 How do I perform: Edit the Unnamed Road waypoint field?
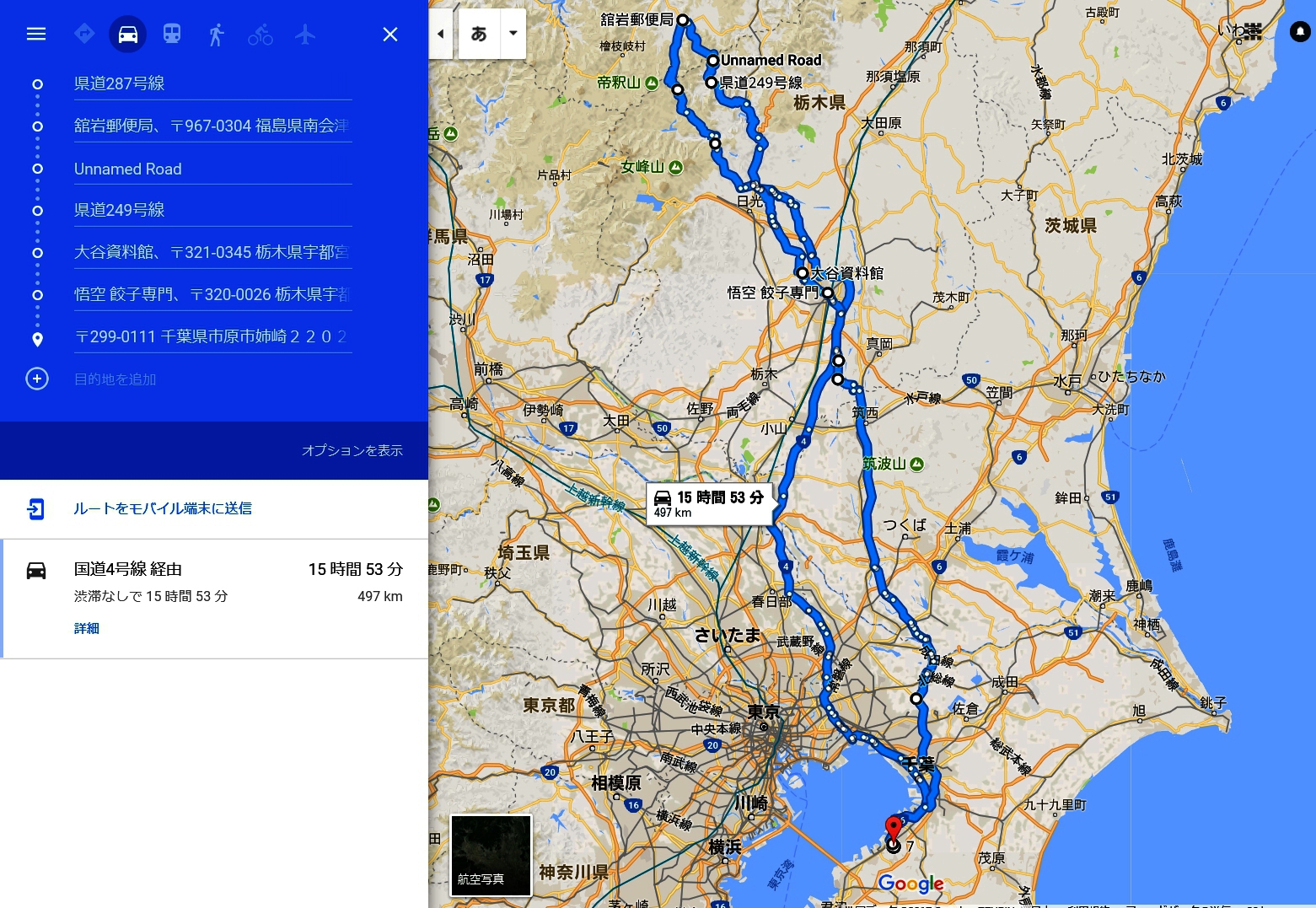coord(212,169)
